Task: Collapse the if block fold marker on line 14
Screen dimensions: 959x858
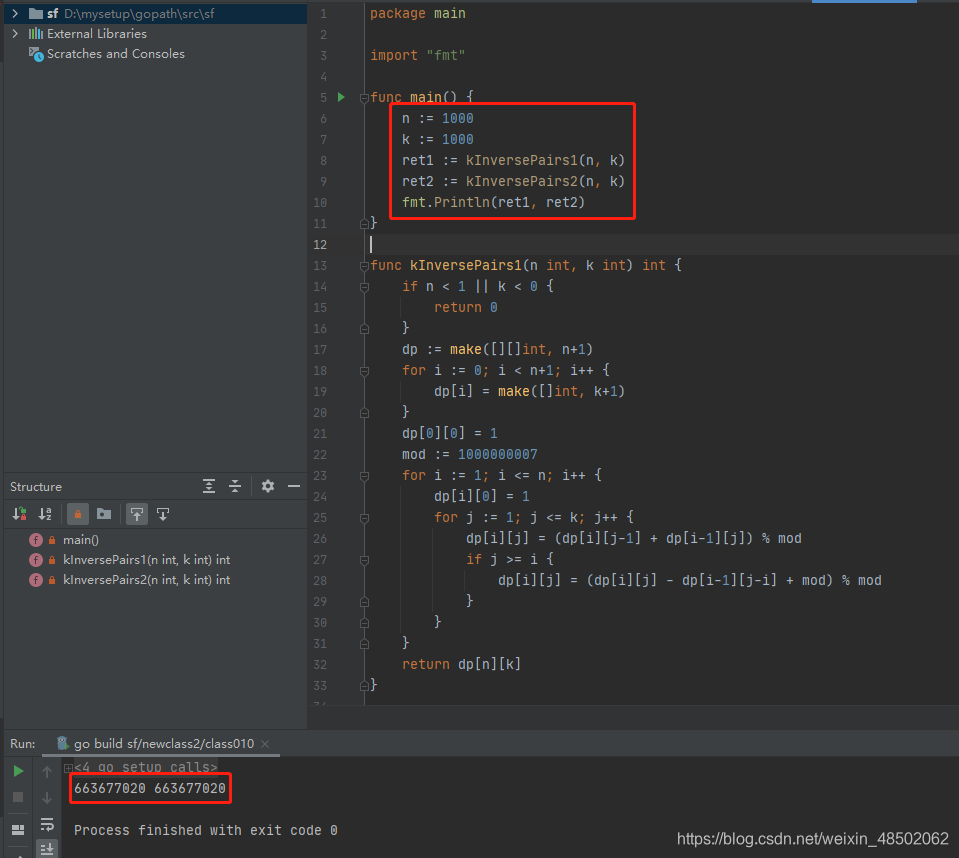Action: click(x=364, y=286)
